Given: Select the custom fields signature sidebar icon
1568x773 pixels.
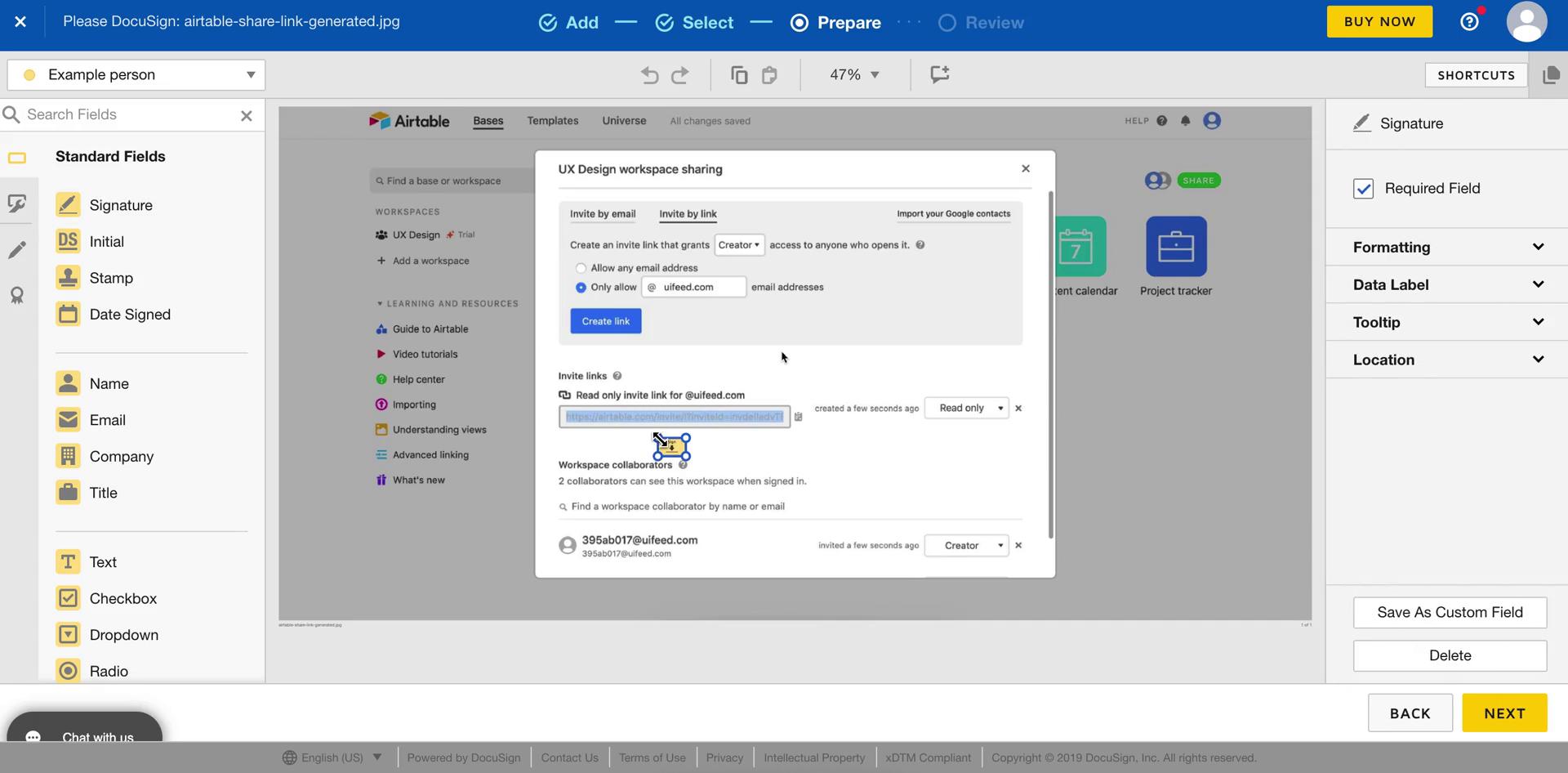Looking at the screenshot, I should (x=17, y=203).
